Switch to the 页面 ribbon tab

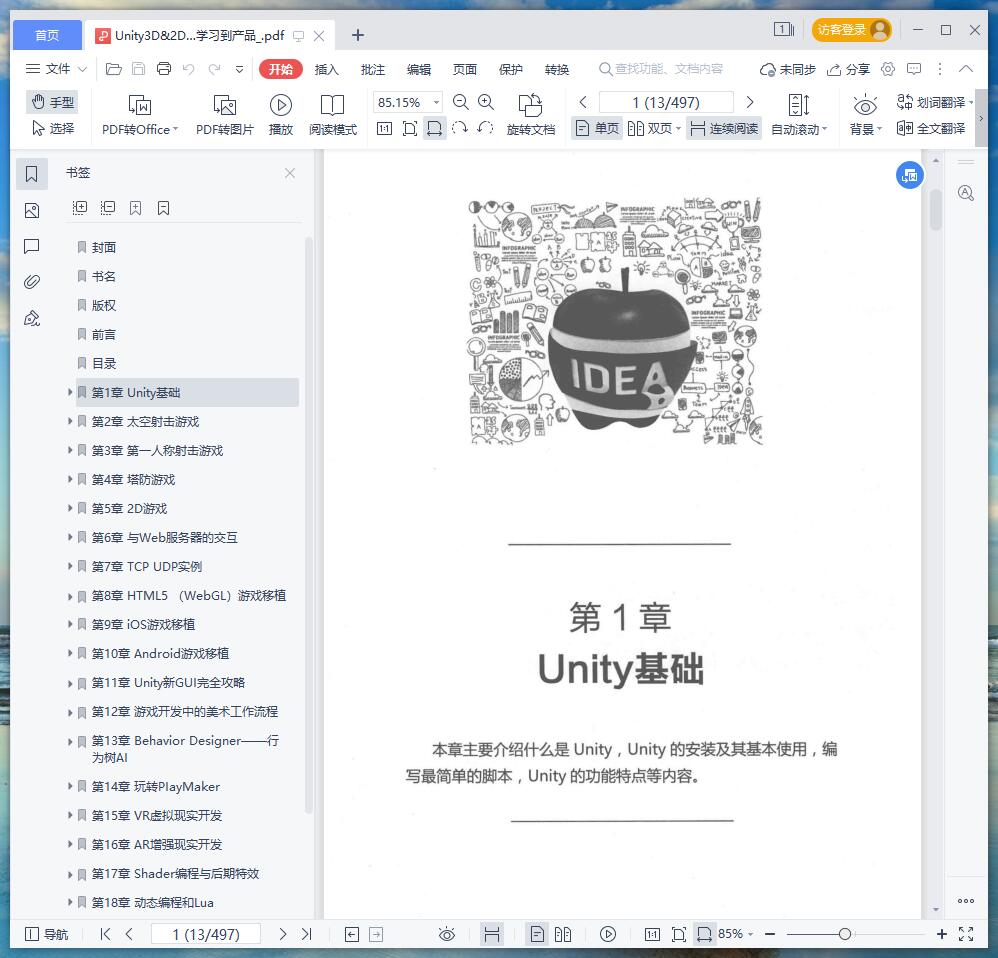coord(465,69)
